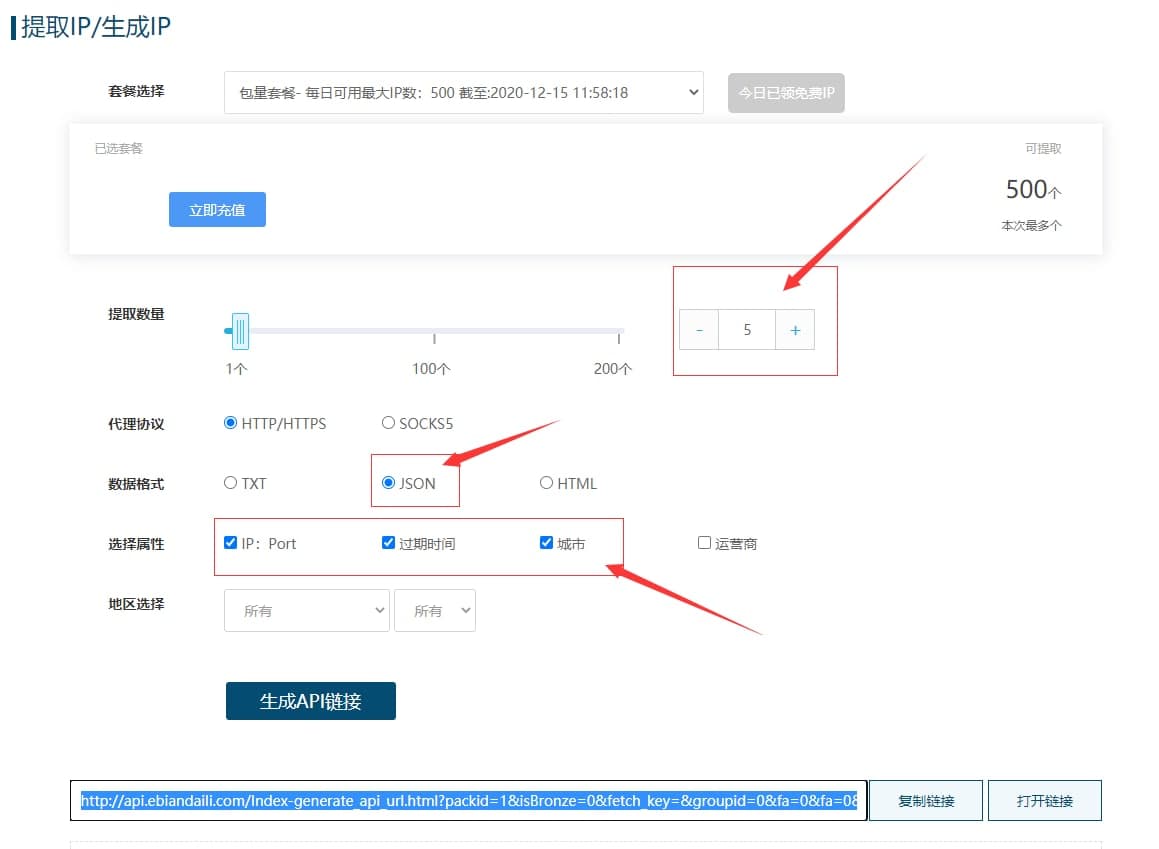Choose HTML data format
The height and width of the screenshot is (849, 1159).
click(546, 483)
